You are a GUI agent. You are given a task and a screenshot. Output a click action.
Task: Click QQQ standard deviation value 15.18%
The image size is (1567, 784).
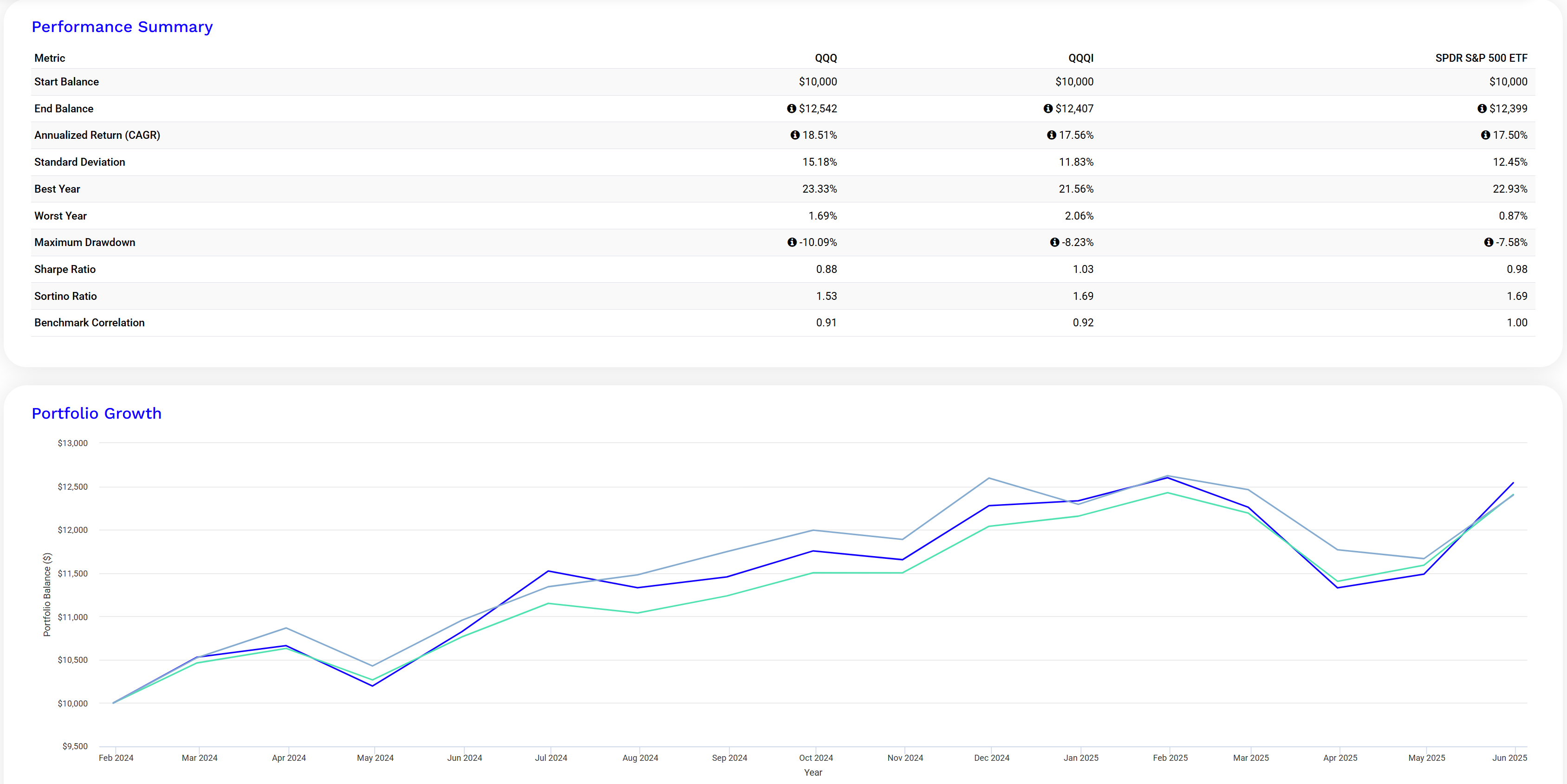pyautogui.click(x=819, y=162)
